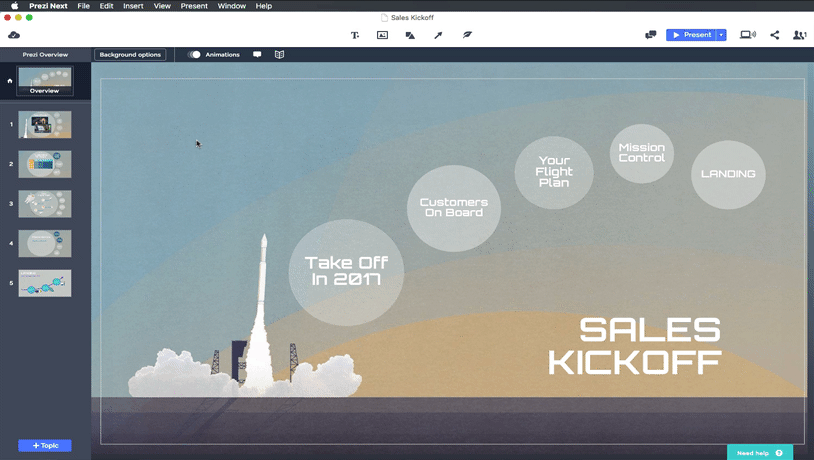The image size is (814, 460).
Task: Select slide 3 thumbnail in sidebar
Action: 45,203
